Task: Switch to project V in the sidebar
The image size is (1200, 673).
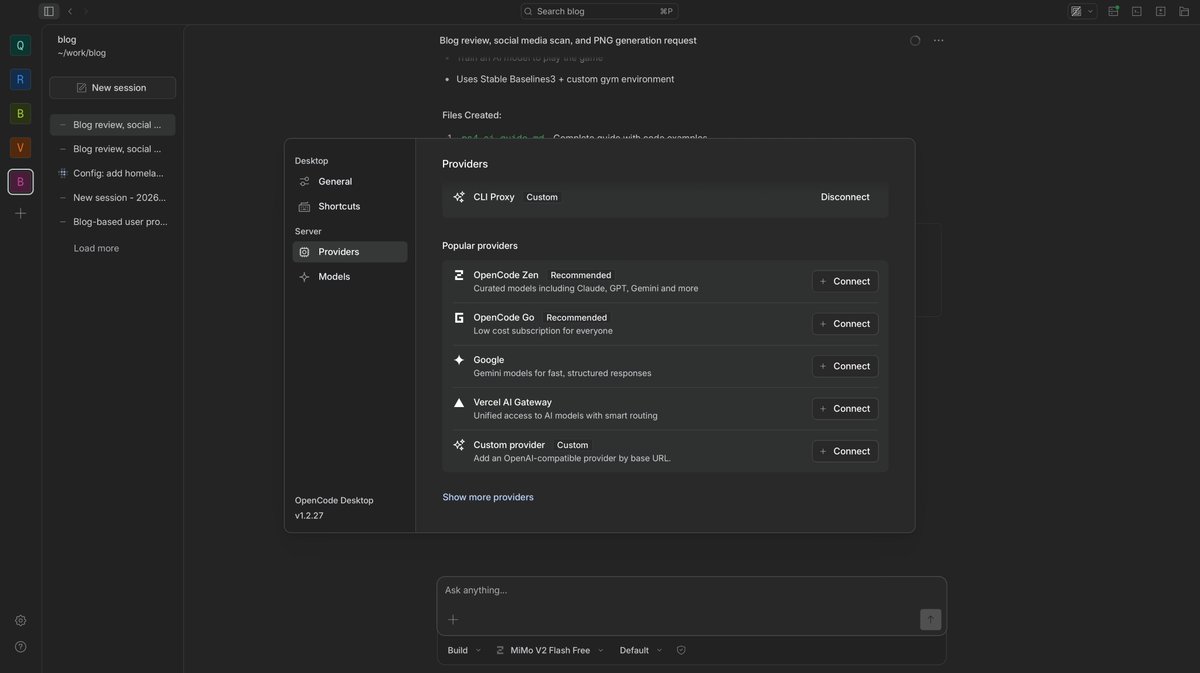Action: click(20, 147)
